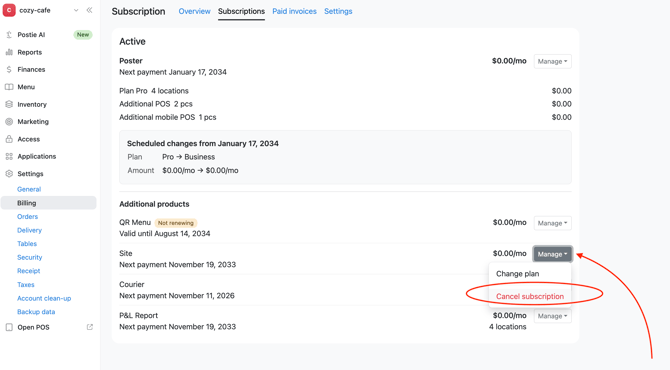Switch to the Paid invoices tab

tap(294, 11)
